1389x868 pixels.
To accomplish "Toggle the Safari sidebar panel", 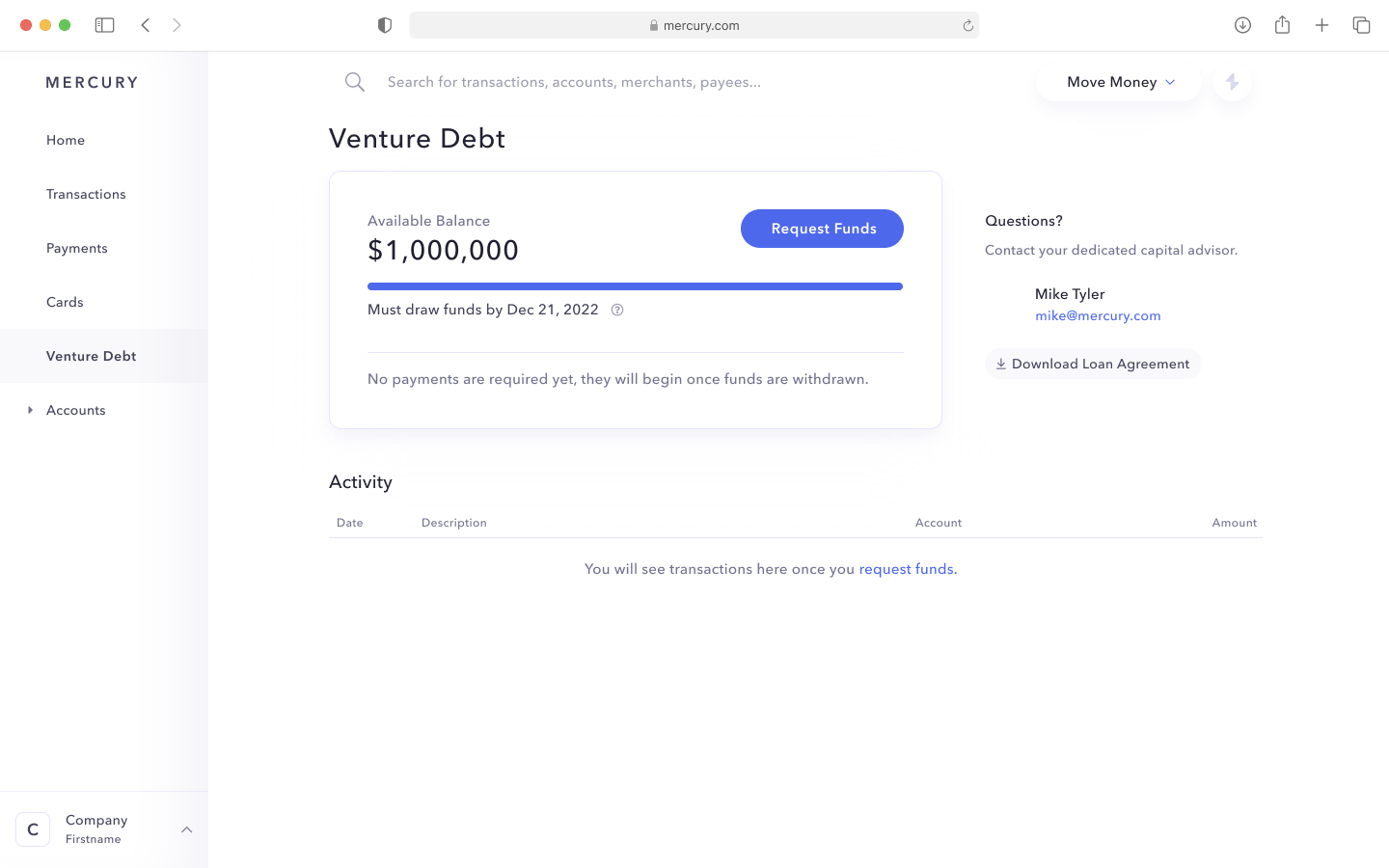I will pos(104,25).
